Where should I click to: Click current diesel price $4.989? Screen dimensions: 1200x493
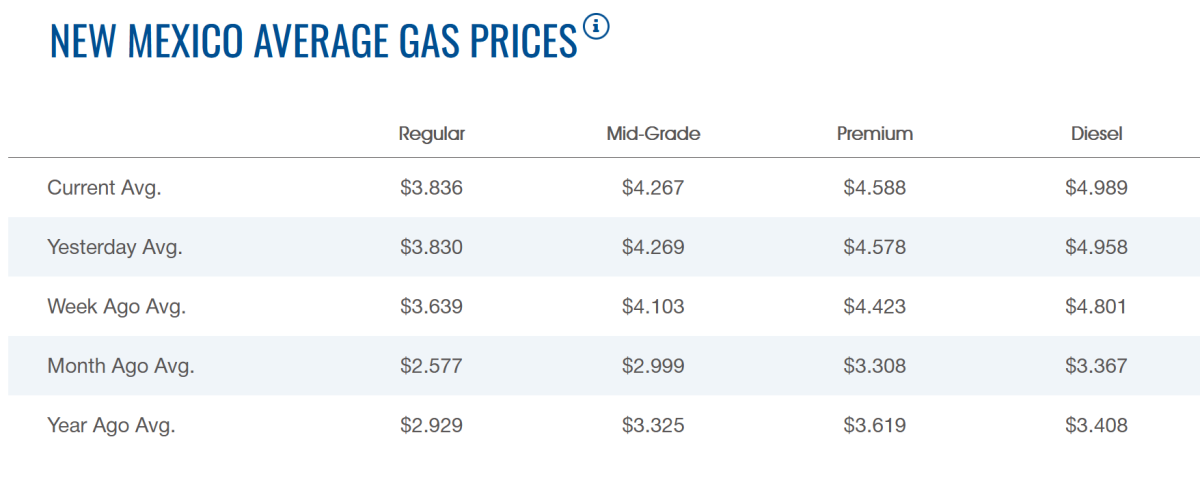pyautogui.click(x=1096, y=187)
